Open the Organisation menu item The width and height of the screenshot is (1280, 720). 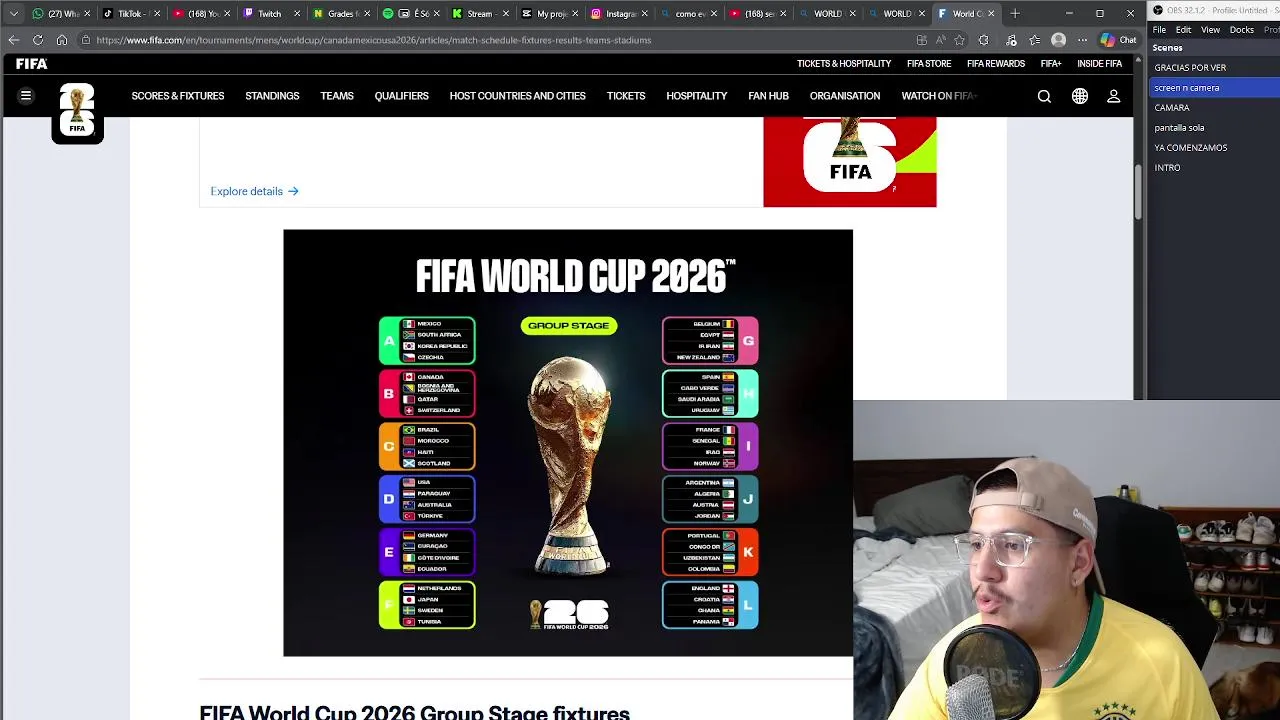pos(845,96)
